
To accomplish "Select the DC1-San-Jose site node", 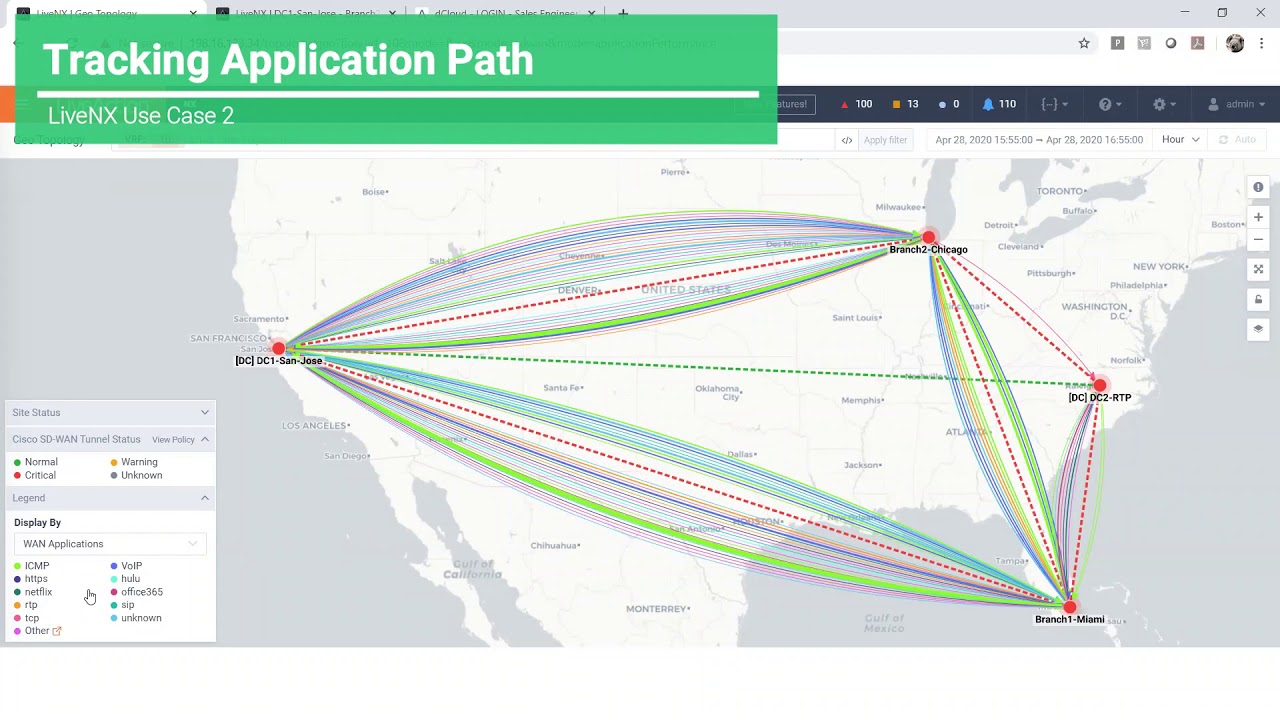I will click(278, 348).
